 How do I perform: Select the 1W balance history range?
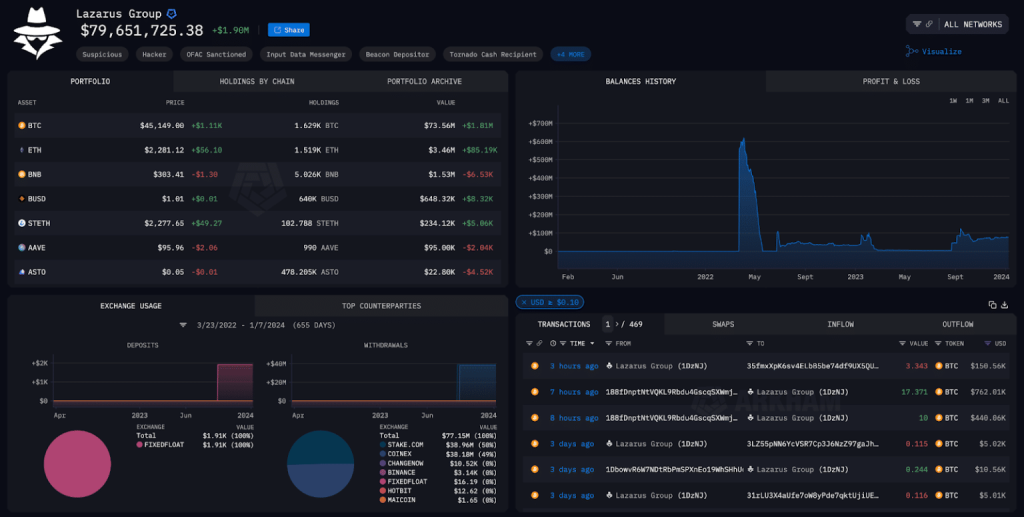coord(953,100)
